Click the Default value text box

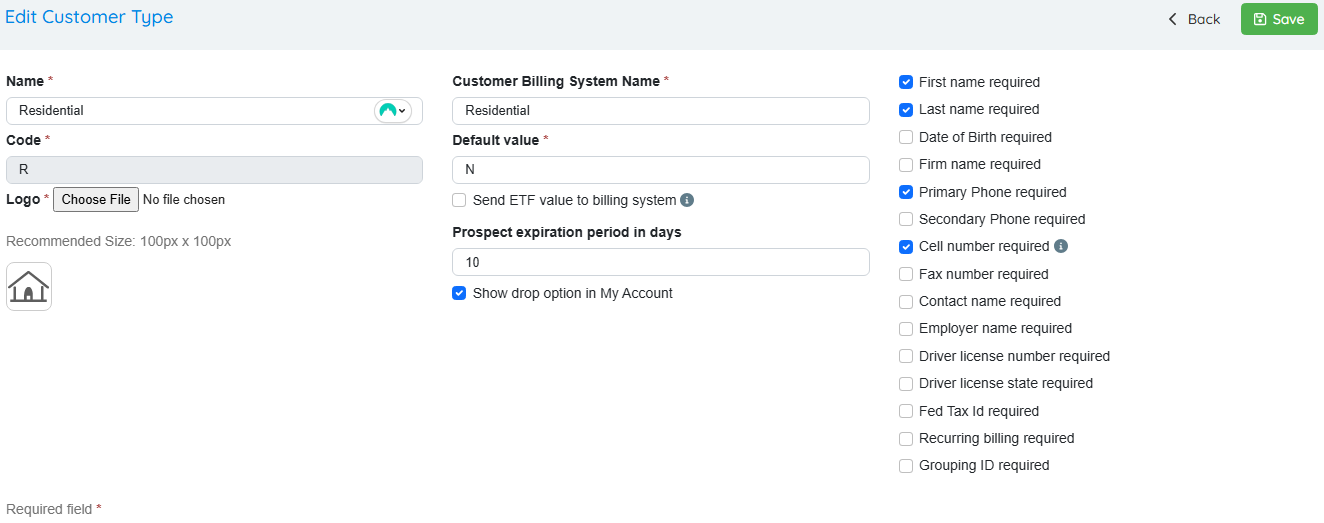point(660,170)
